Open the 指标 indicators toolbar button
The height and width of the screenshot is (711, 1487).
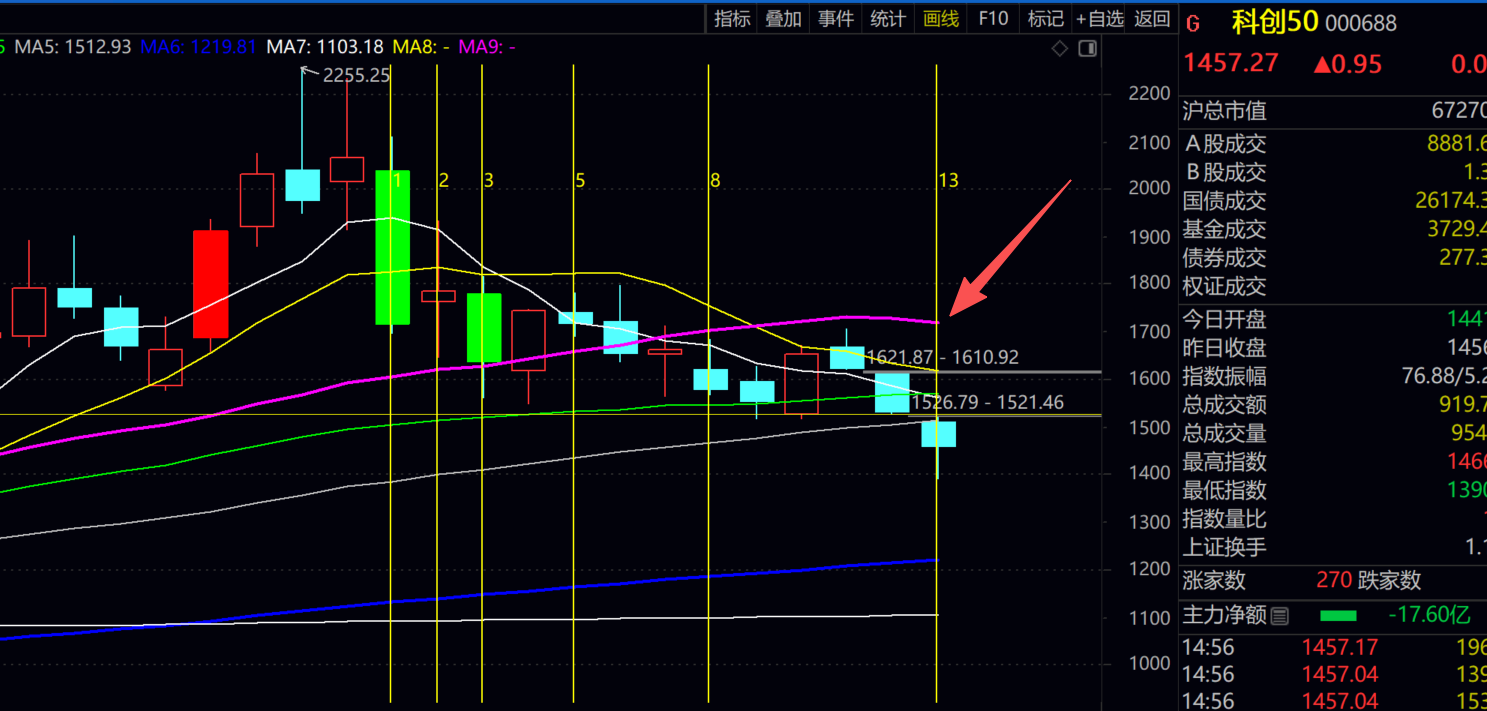(x=732, y=18)
